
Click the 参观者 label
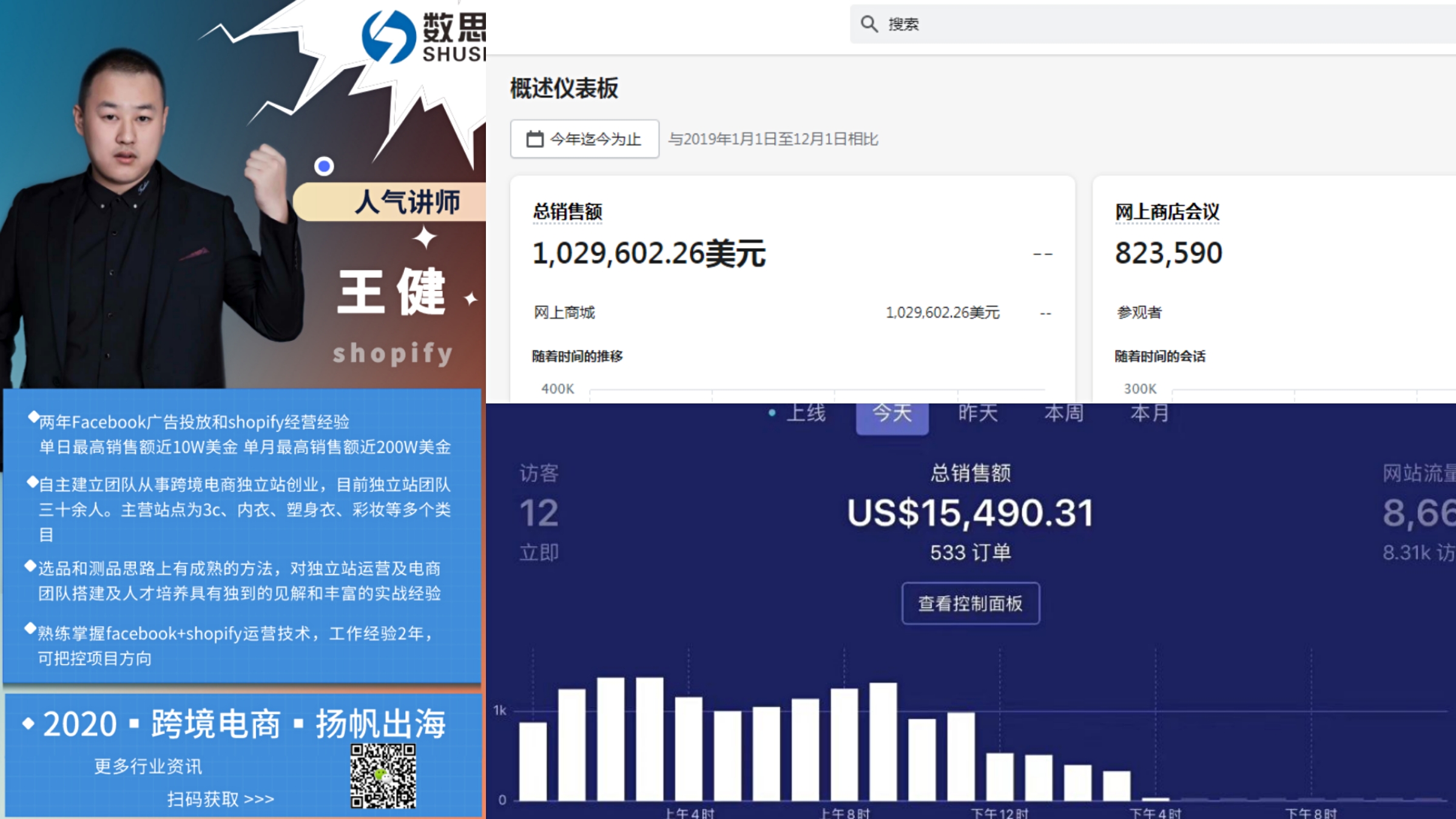click(x=1139, y=312)
